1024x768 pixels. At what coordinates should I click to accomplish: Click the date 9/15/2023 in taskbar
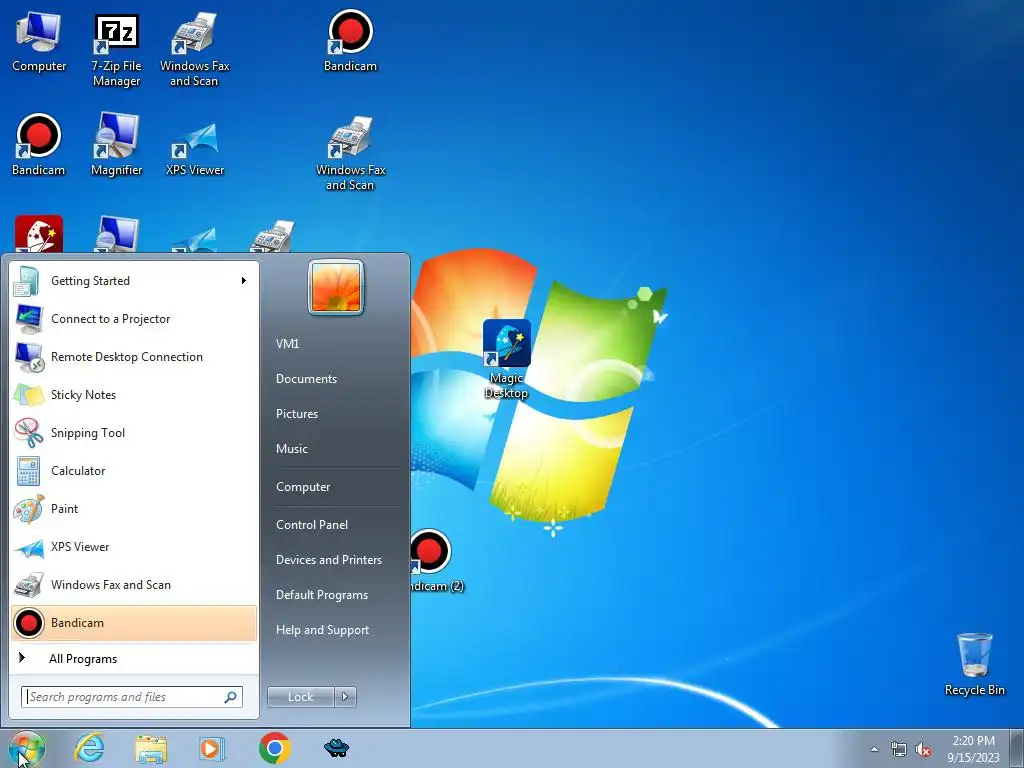973,758
